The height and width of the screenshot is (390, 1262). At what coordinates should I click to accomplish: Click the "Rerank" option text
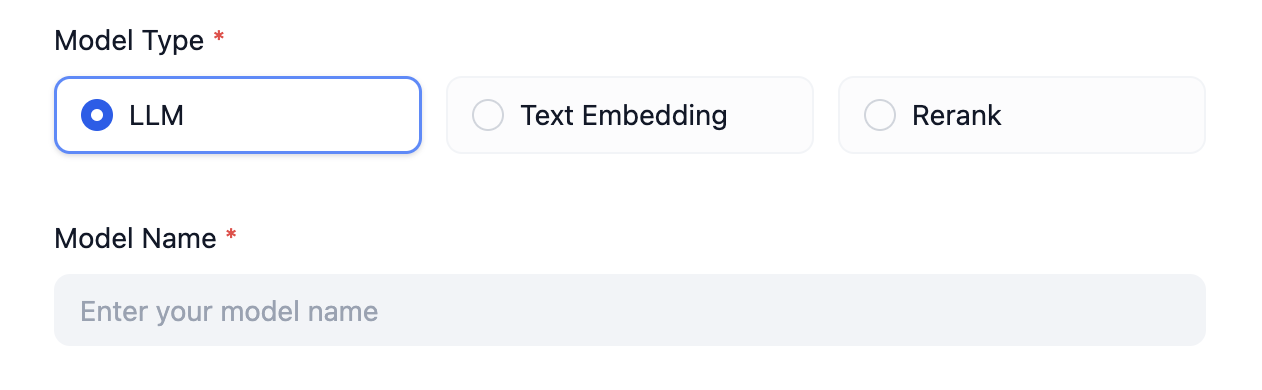click(957, 115)
